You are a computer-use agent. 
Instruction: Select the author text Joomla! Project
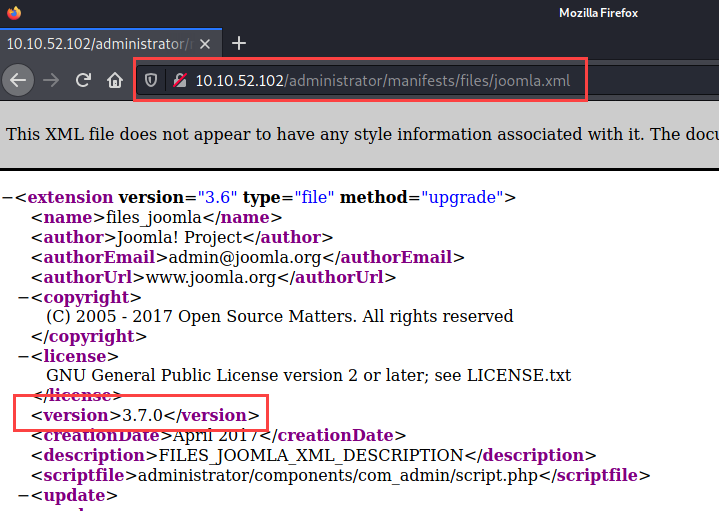[179, 238]
